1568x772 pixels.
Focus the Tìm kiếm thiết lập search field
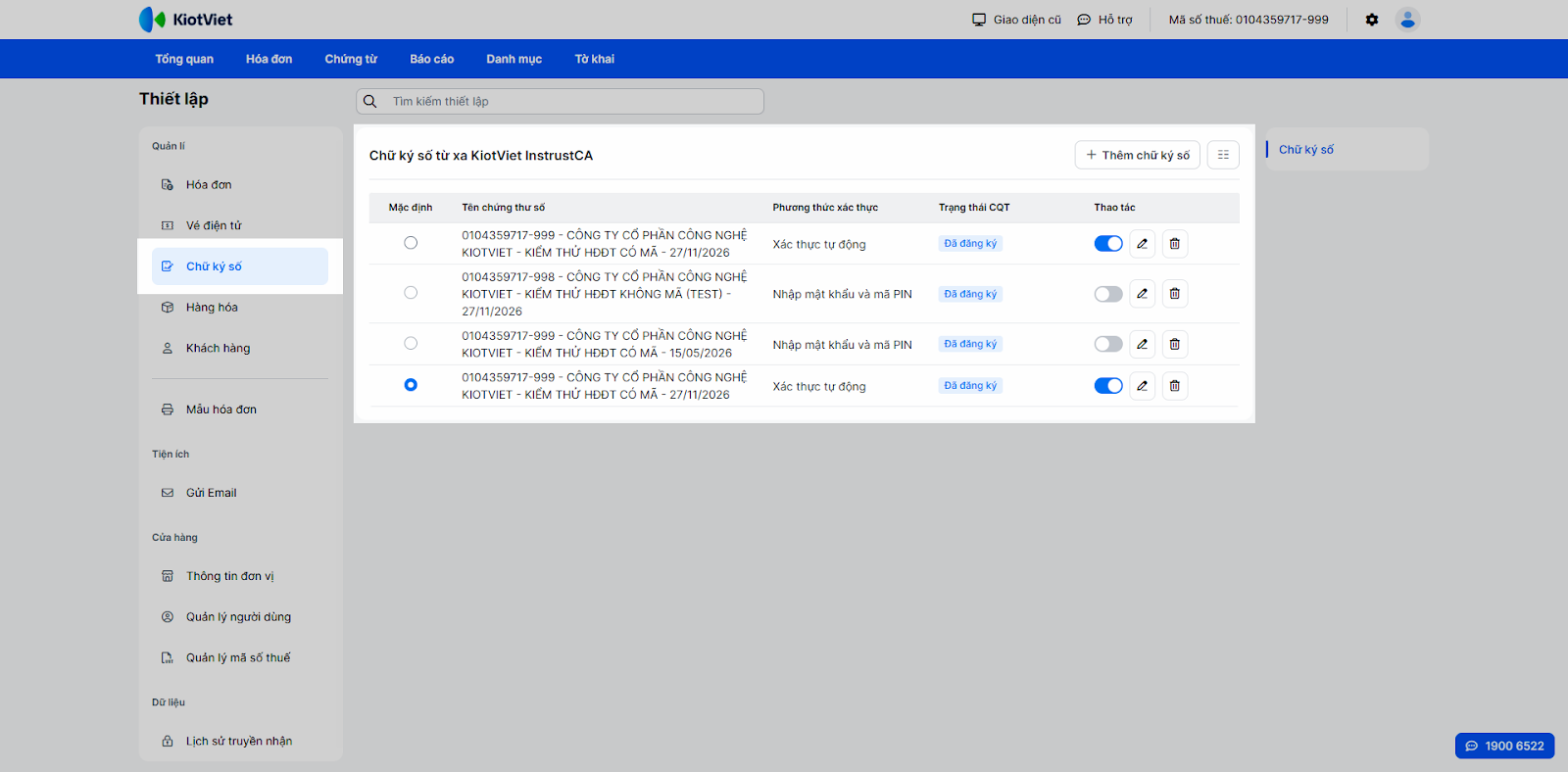point(560,101)
